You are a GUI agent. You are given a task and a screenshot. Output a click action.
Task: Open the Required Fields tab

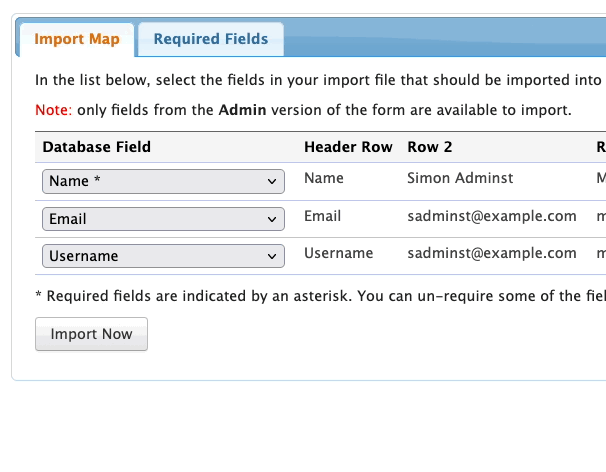(x=210, y=40)
